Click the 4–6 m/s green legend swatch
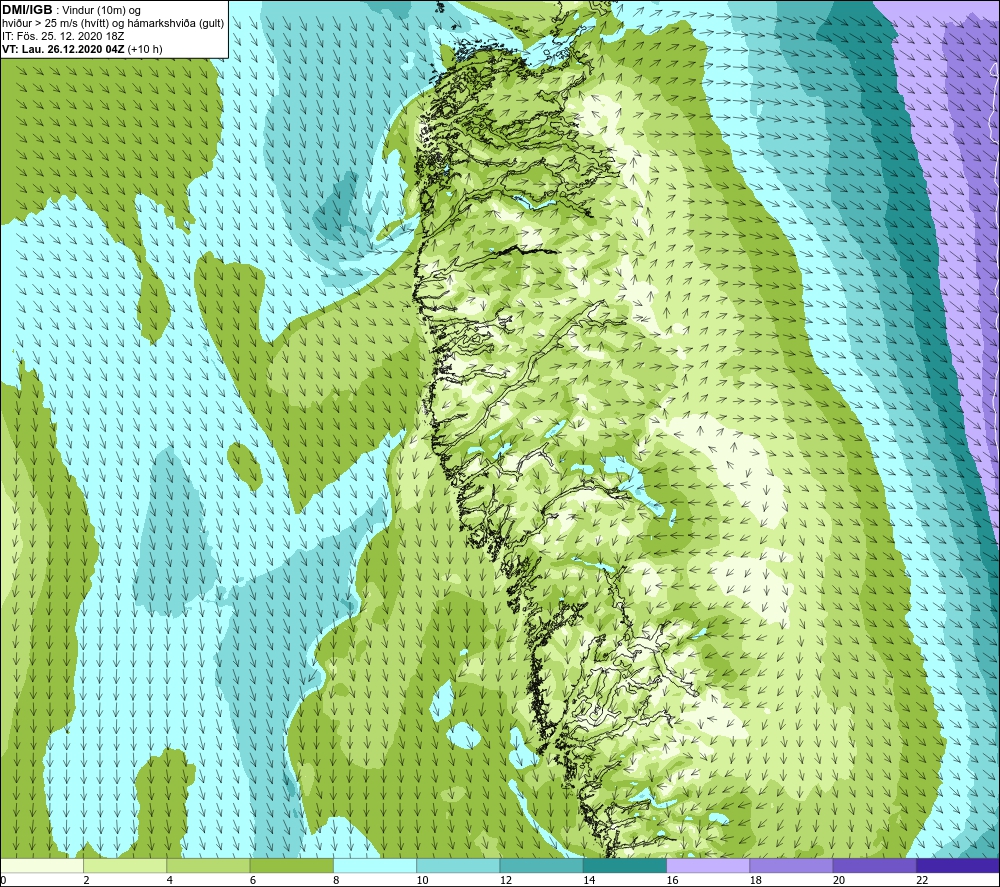Image resolution: width=1000 pixels, height=887 pixels. [208, 865]
